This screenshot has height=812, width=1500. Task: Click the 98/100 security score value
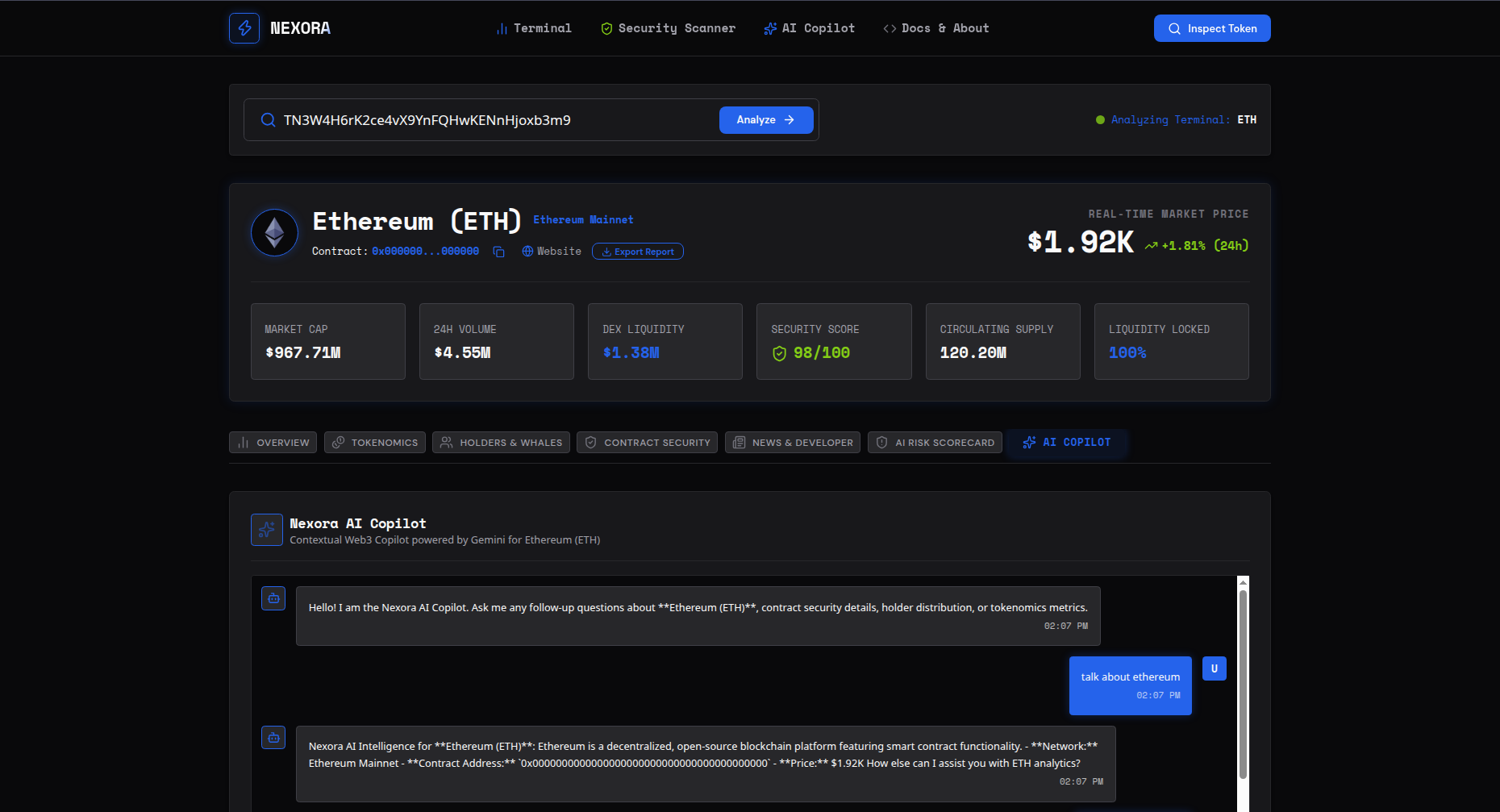coord(821,352)
